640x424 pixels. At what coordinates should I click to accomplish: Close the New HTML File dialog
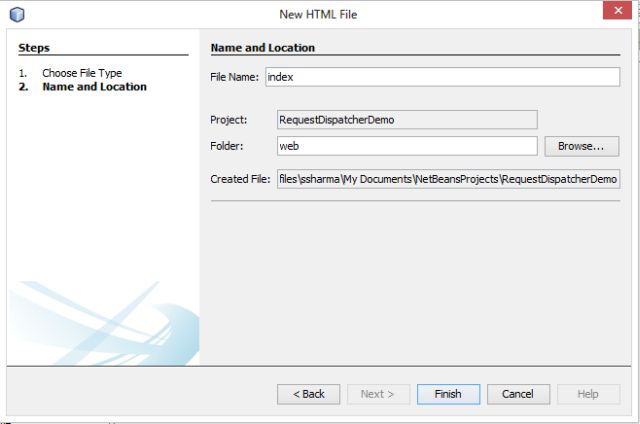click(617, 10)
